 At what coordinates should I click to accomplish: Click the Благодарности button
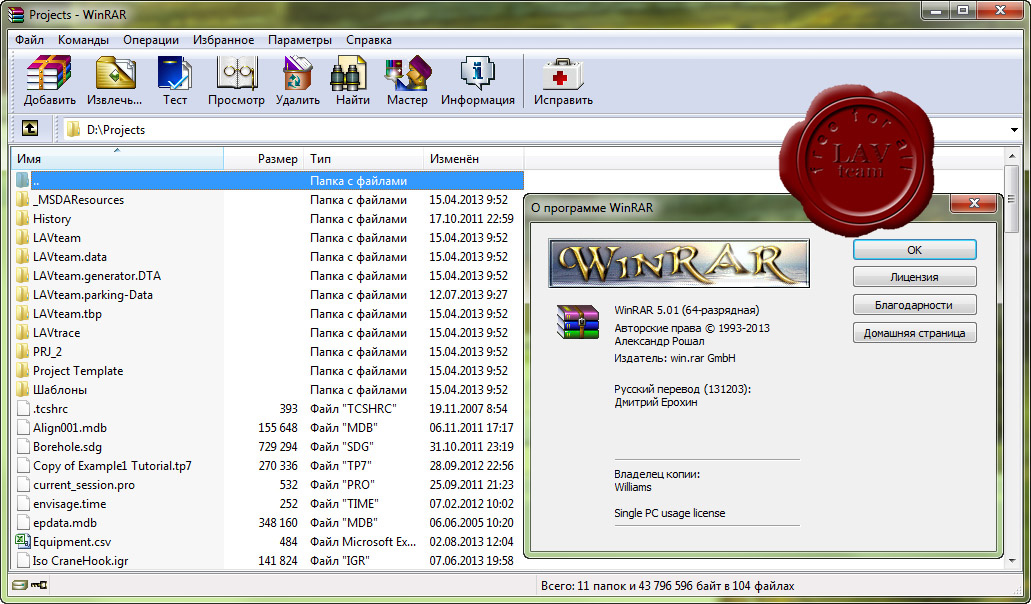coord(914,305)
